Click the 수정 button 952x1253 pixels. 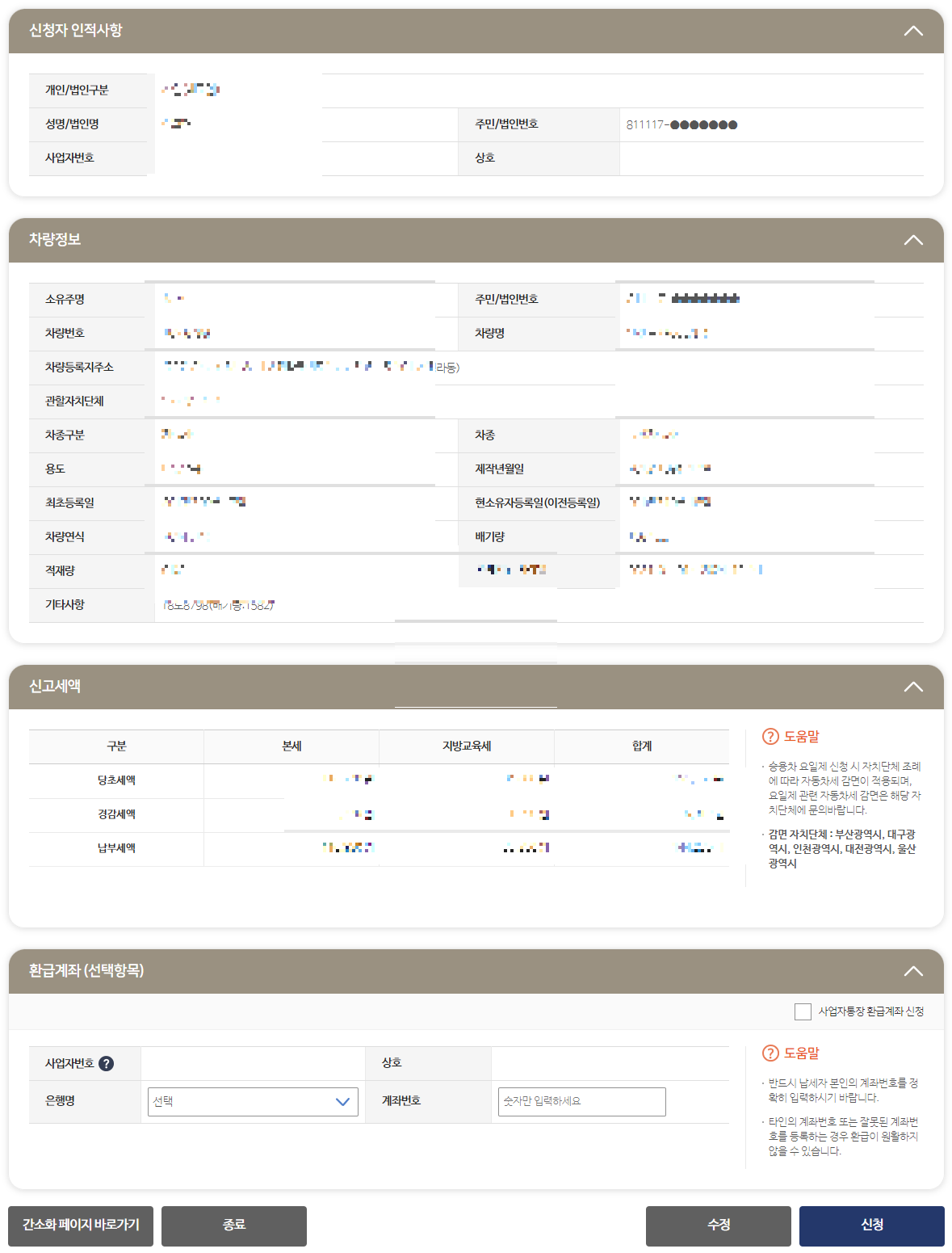point(717,1226)
